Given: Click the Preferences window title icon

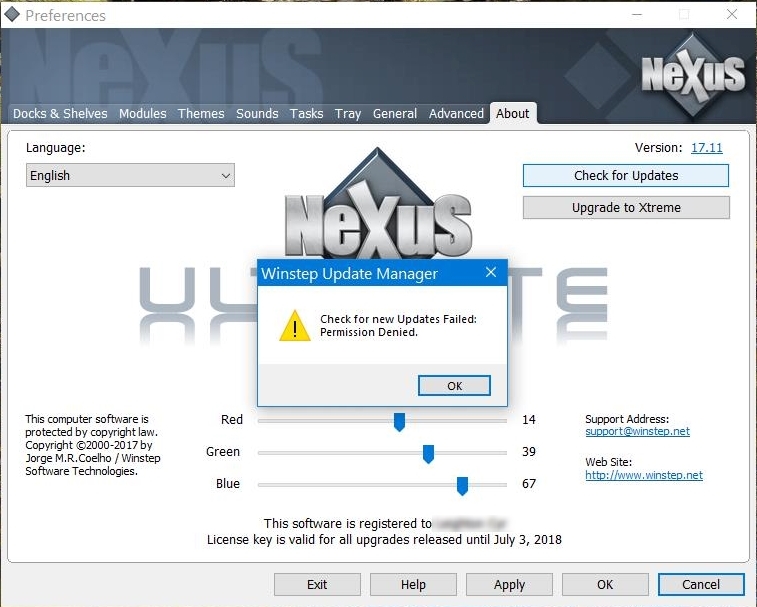Looking at the screenshot, I should [x=12, y=15].
